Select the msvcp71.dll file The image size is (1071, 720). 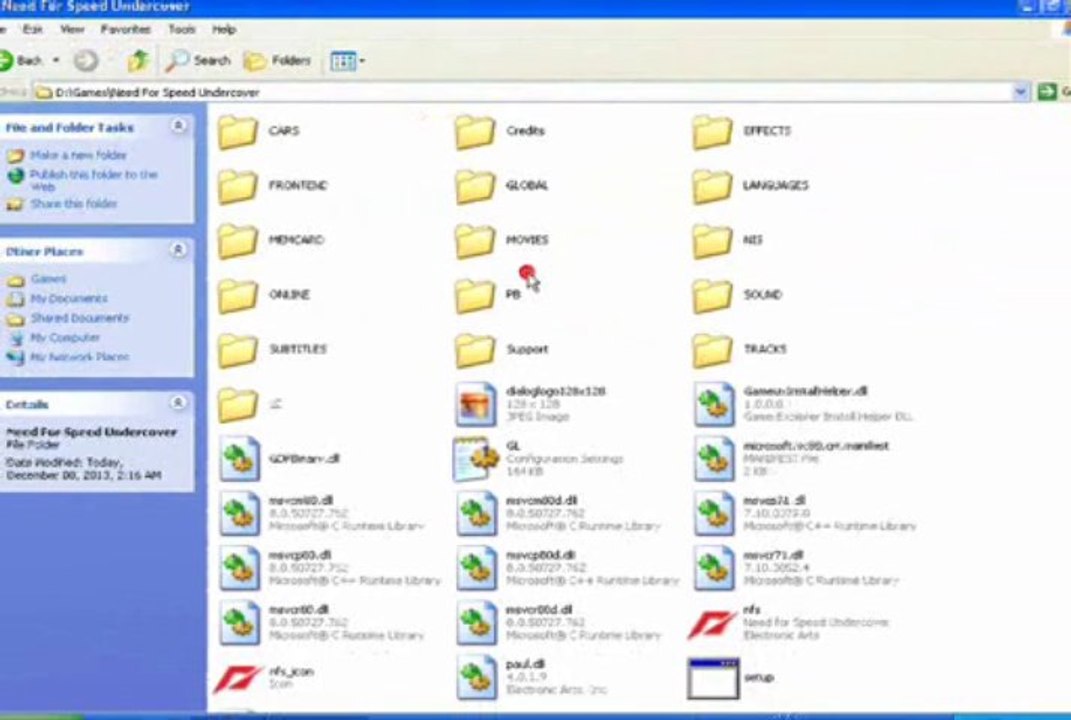tap(805, 513)
